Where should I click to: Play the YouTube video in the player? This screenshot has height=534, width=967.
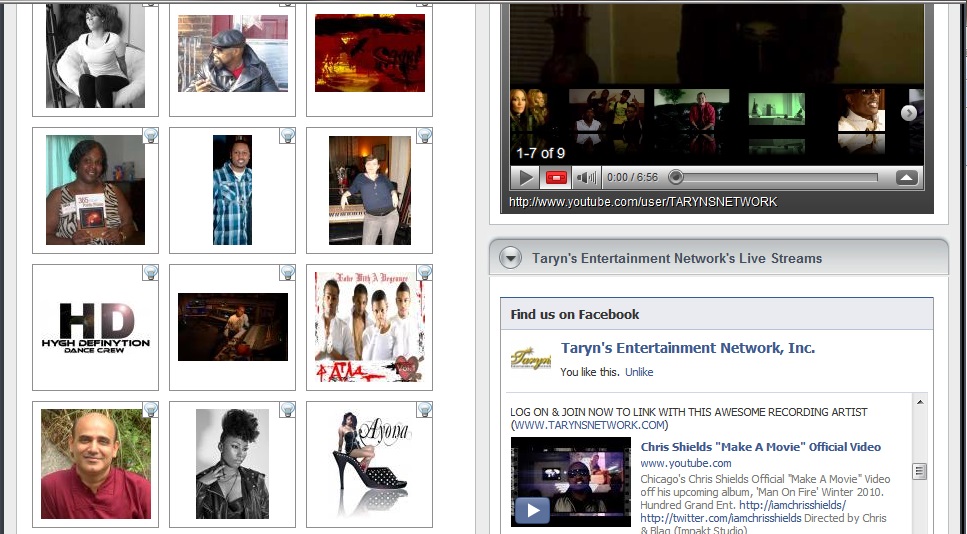(526, 178)
